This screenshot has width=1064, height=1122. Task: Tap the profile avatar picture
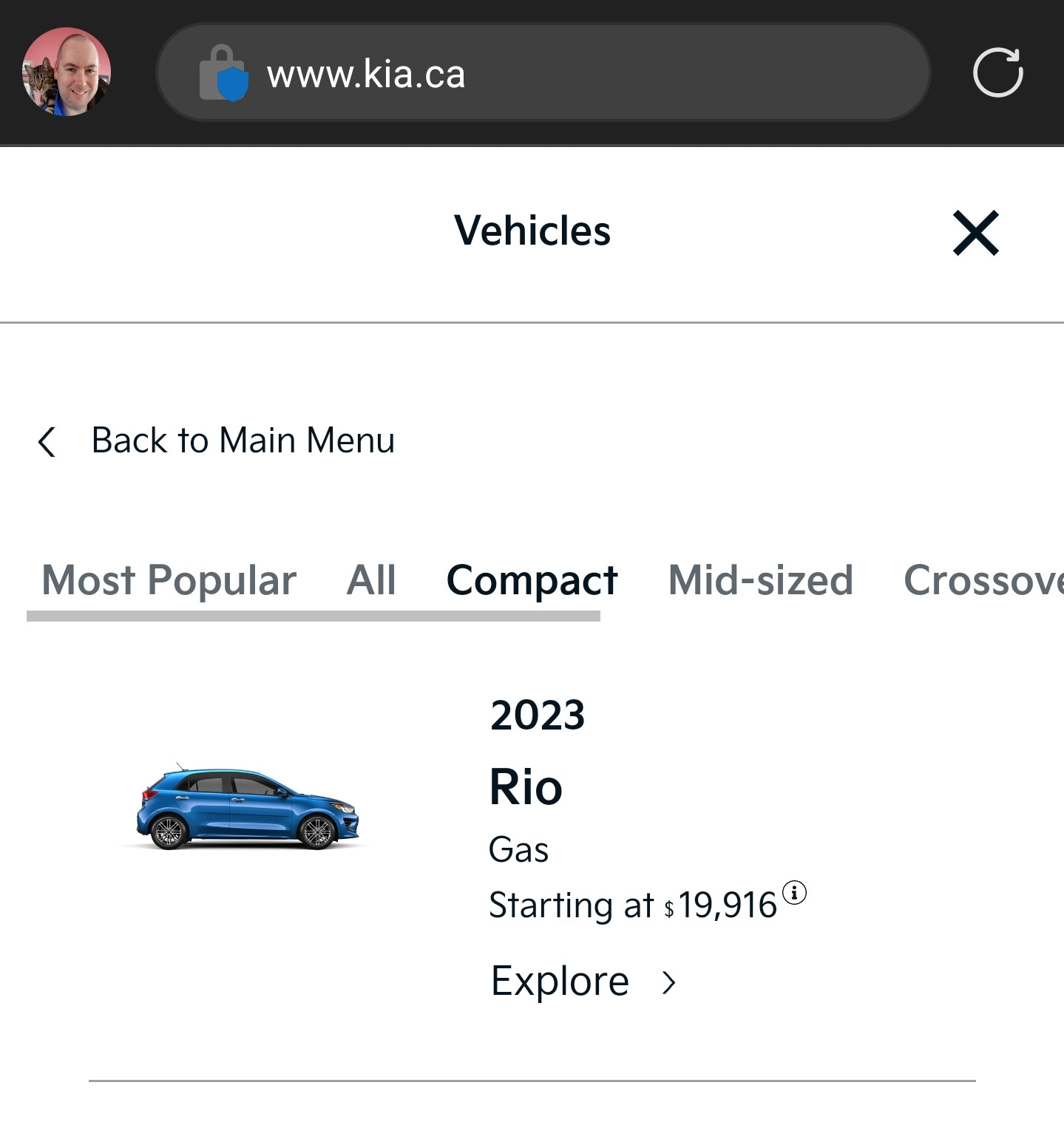(67, 72)
